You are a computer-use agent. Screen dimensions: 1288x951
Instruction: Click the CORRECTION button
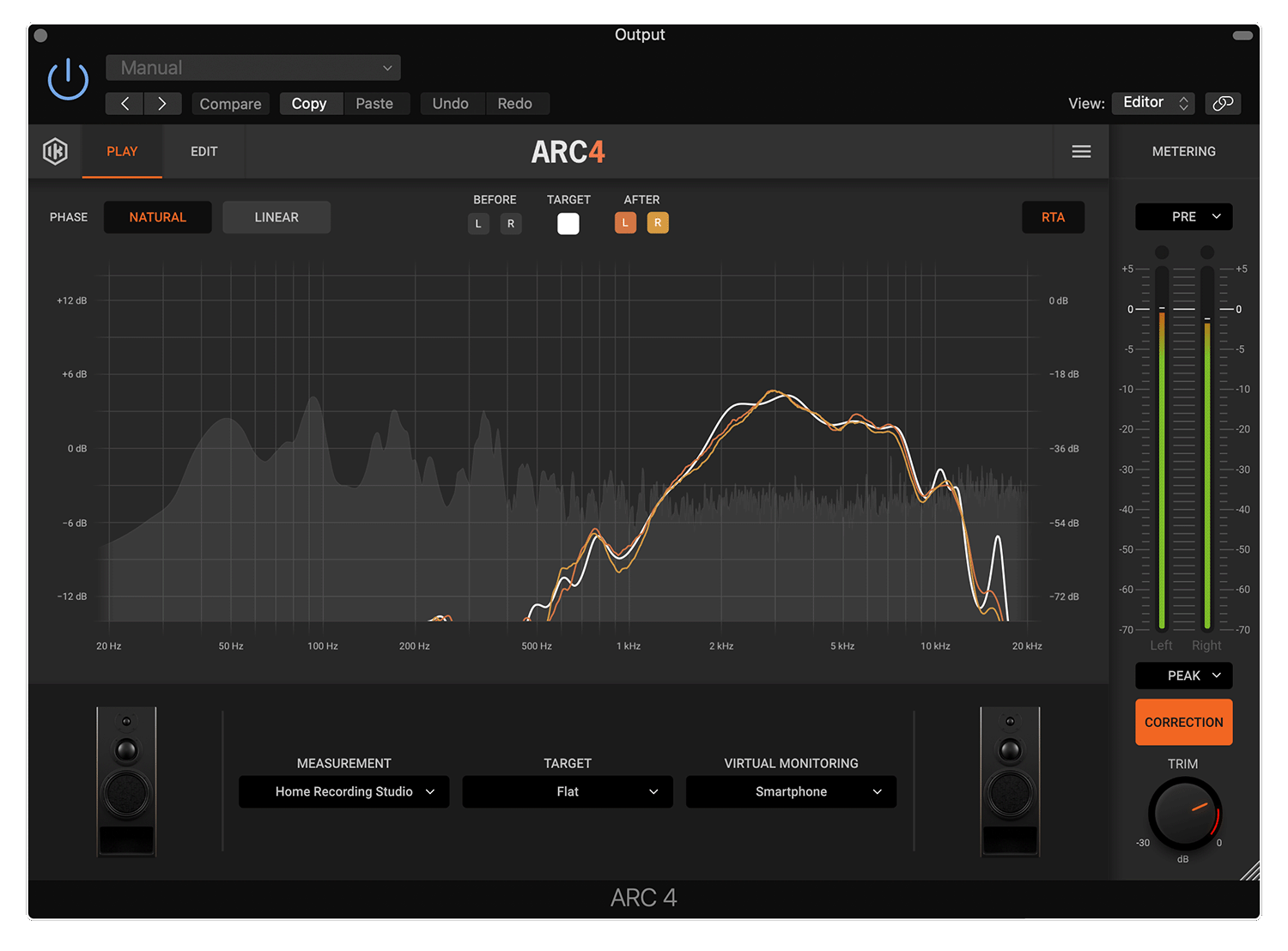(x=1183, y=722)
